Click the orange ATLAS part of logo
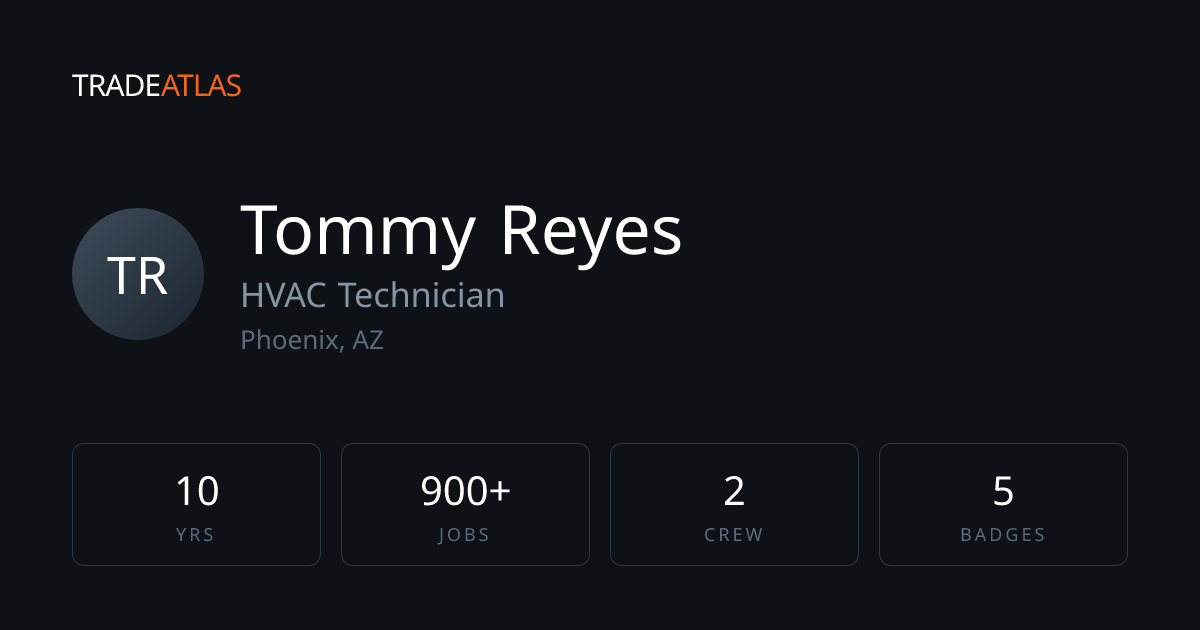This screenshot has width=1200, height=630. click(x=201, y=86)
